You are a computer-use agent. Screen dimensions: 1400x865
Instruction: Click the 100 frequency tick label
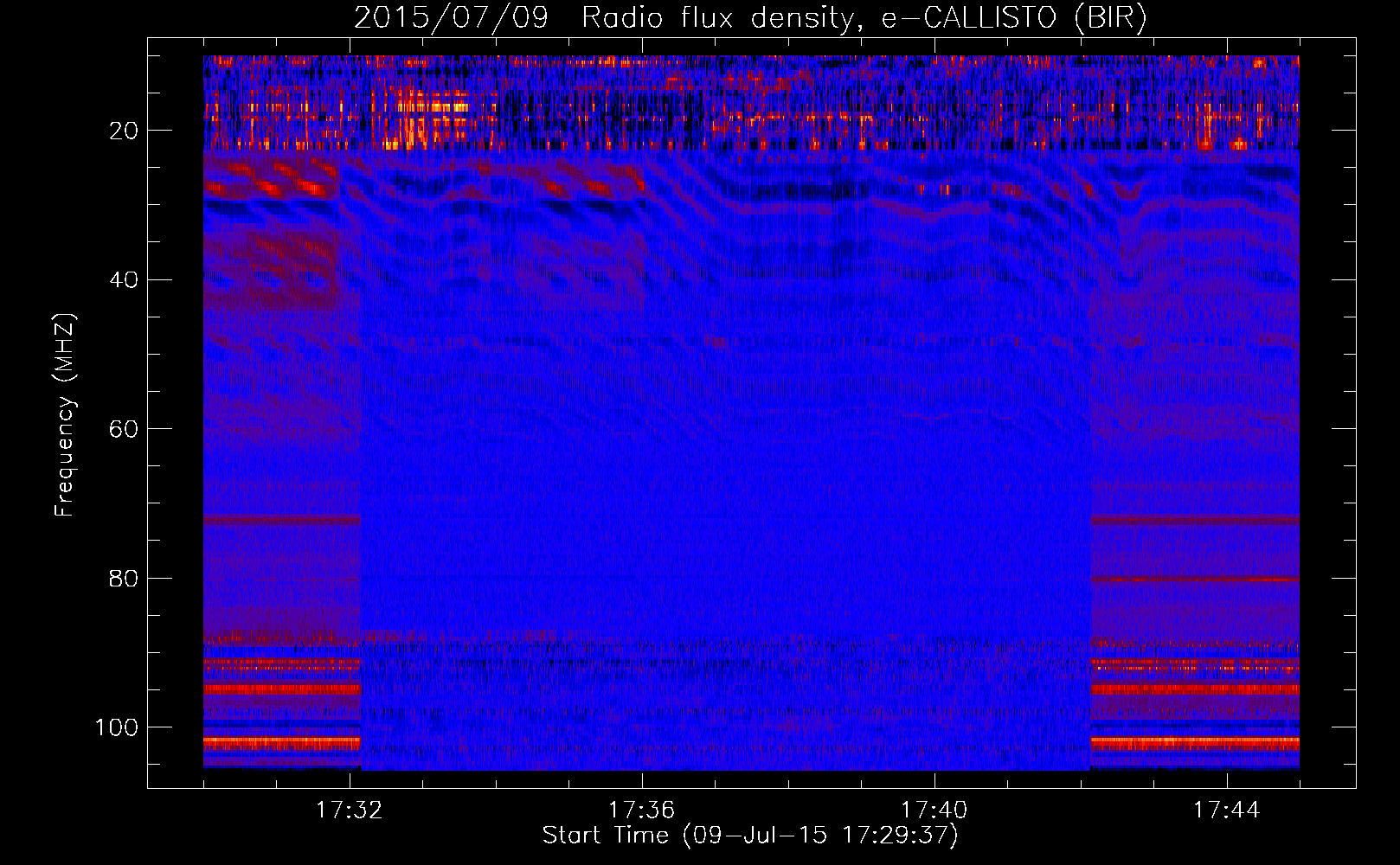click(117, 727)
